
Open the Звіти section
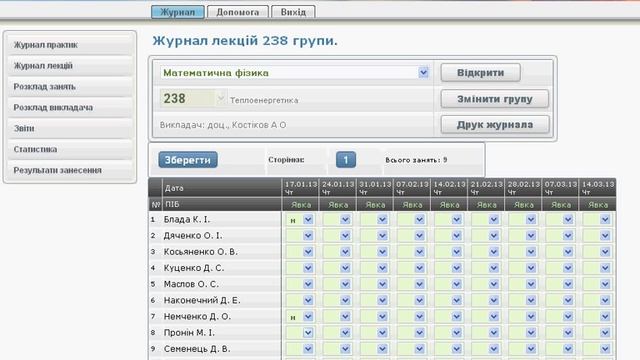pyautogui.click(x=70, y=128)
